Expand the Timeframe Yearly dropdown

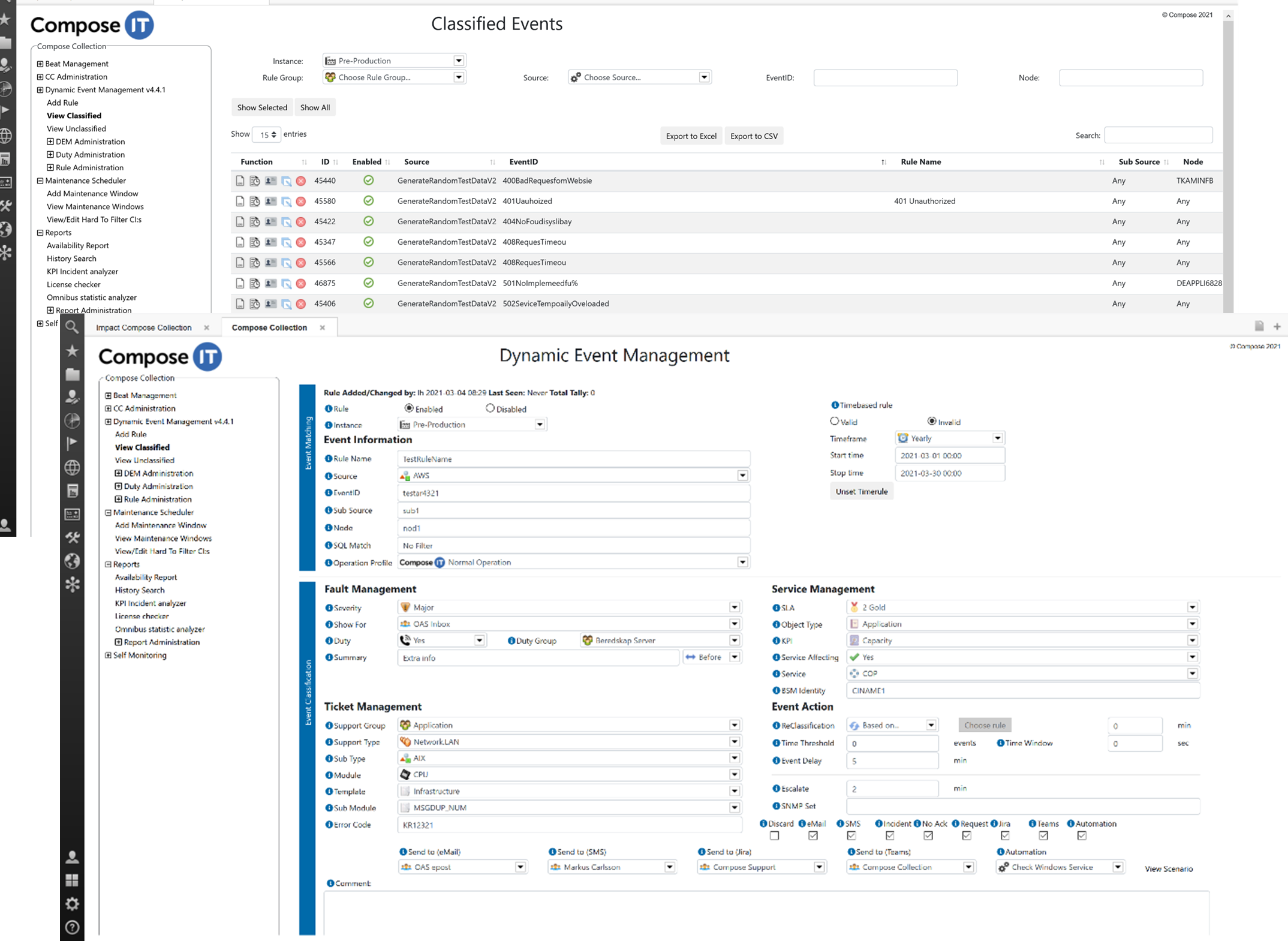tap(997, 438)
